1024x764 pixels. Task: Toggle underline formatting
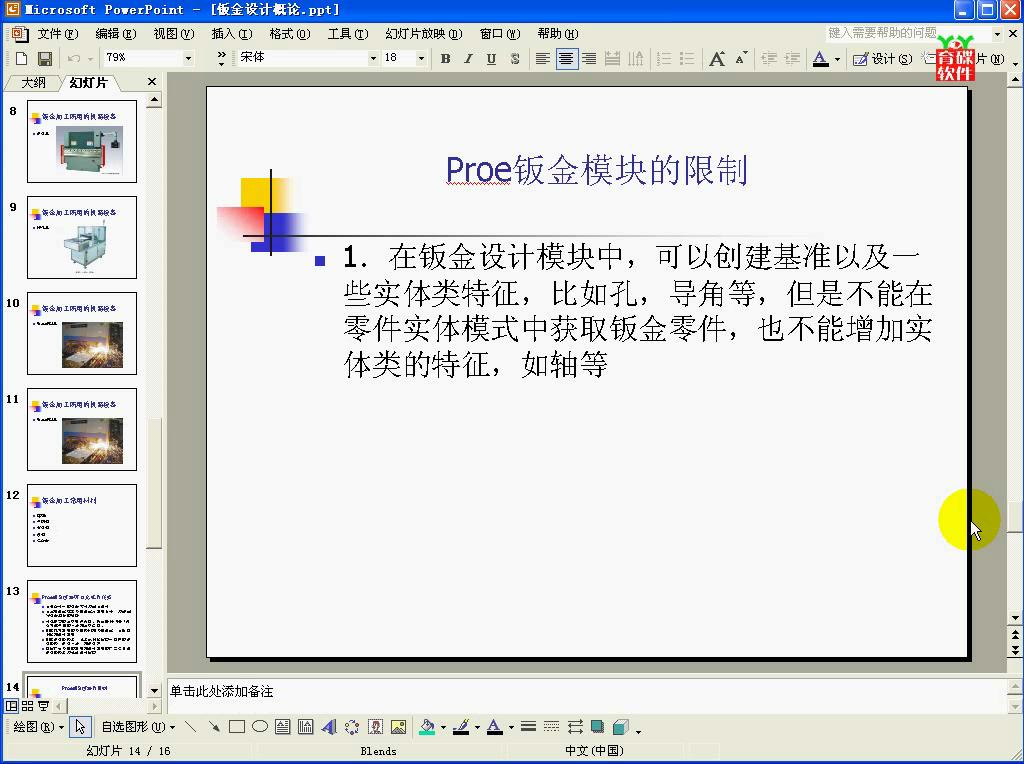tap(491, 59)
